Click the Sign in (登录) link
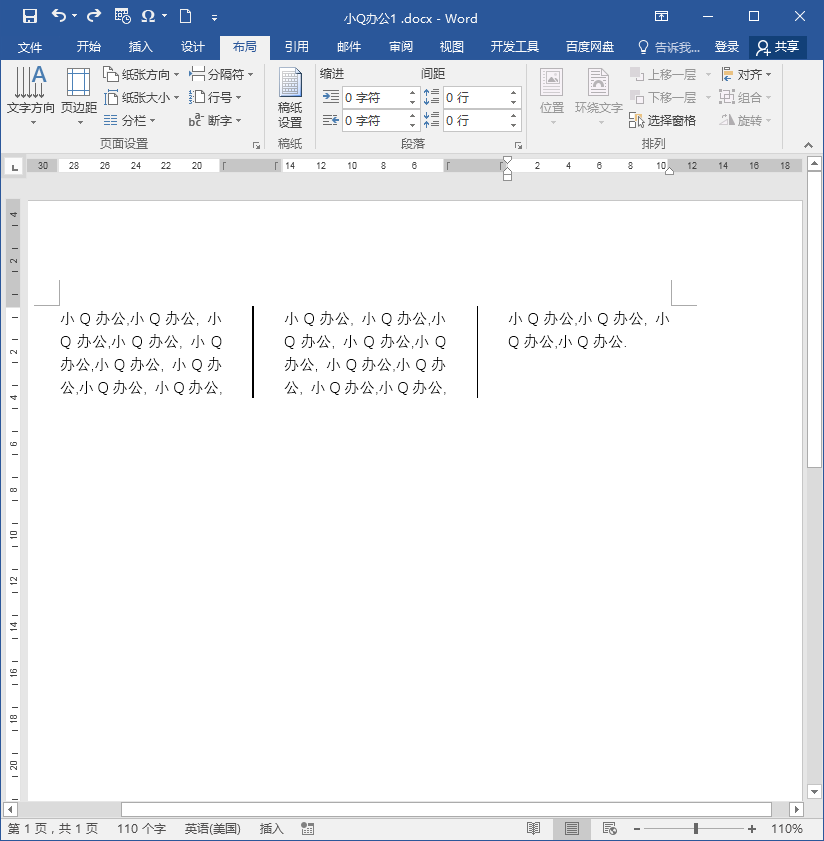 [x=726, y=47]
